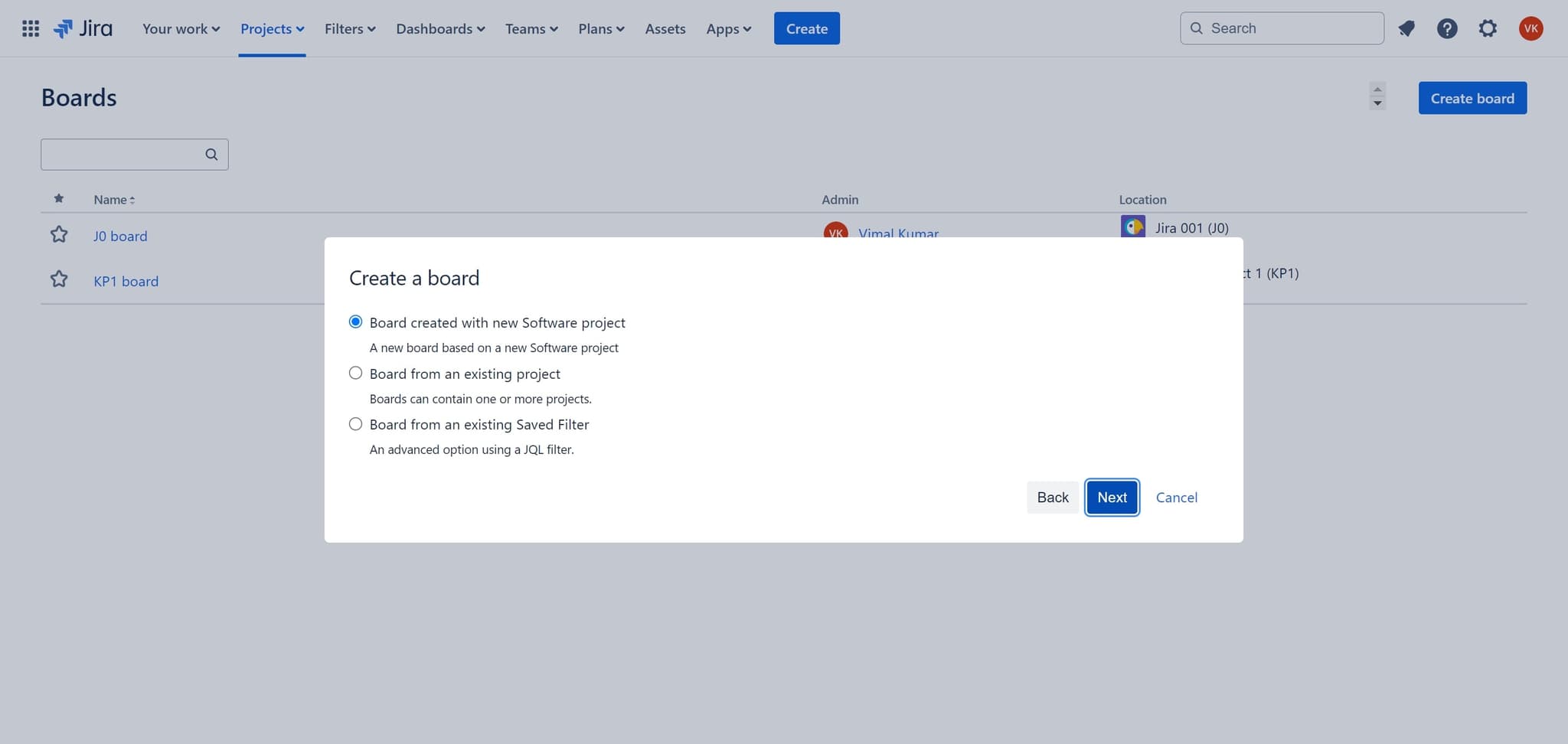Expand the Dashboards dropdown
This screenshot has height=744, width=1568.
pyautogui.click(x=440, y=29)
